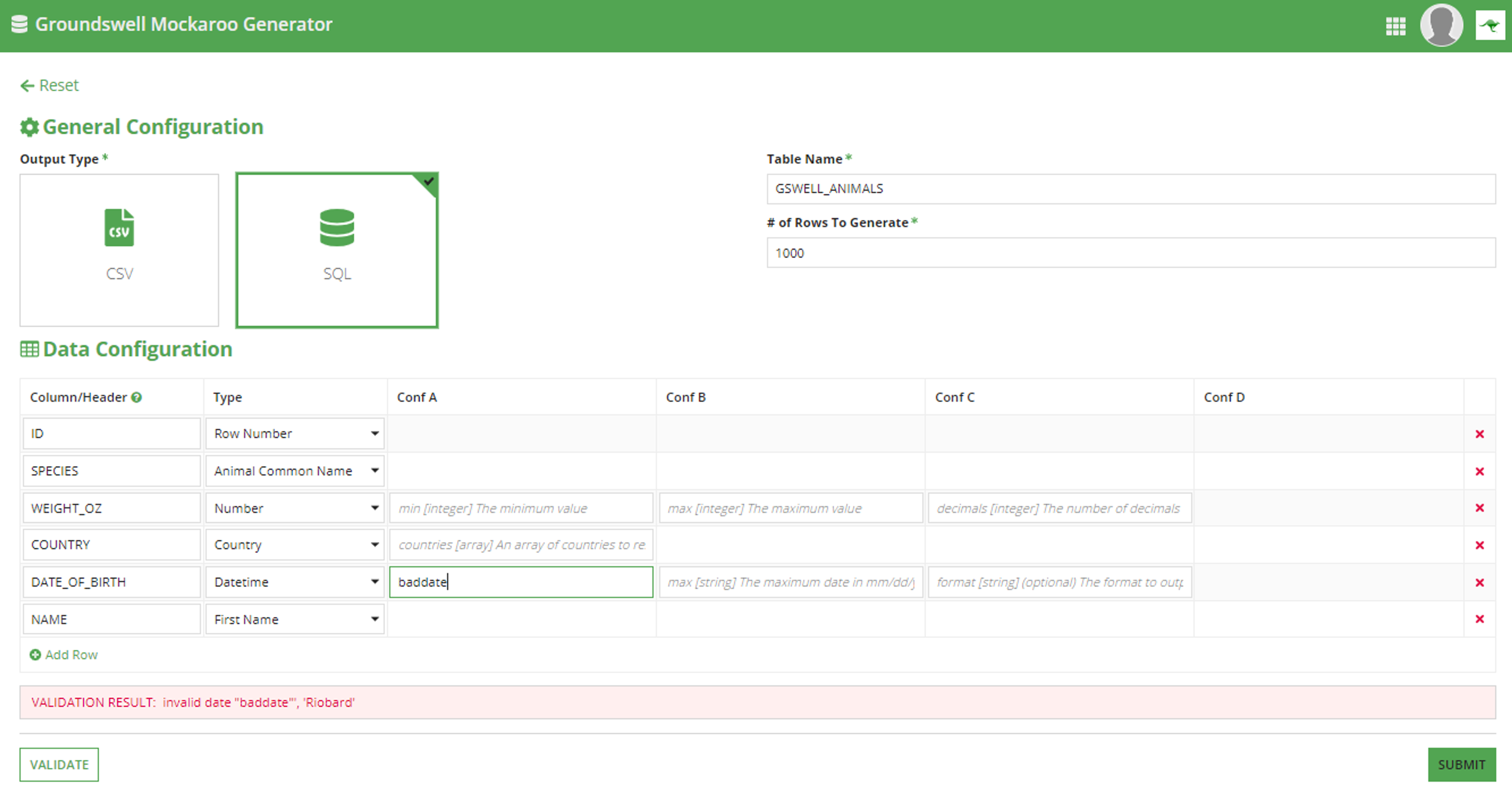The height and width of the screenshot is (795, 1512).
Task: Open the Datetime type dropdown
Action: pos(295,582)
